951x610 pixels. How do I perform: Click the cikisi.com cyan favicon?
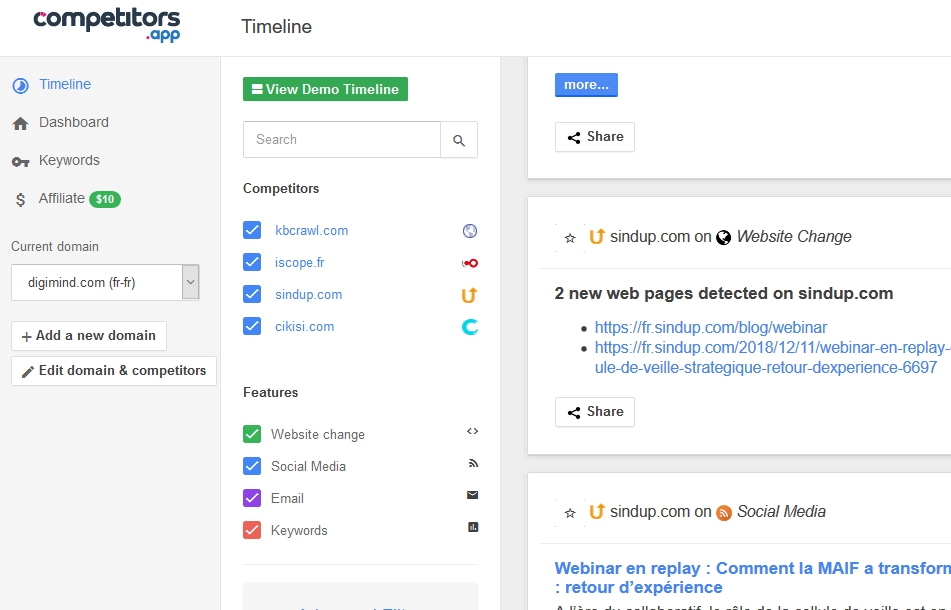(470, 327)
